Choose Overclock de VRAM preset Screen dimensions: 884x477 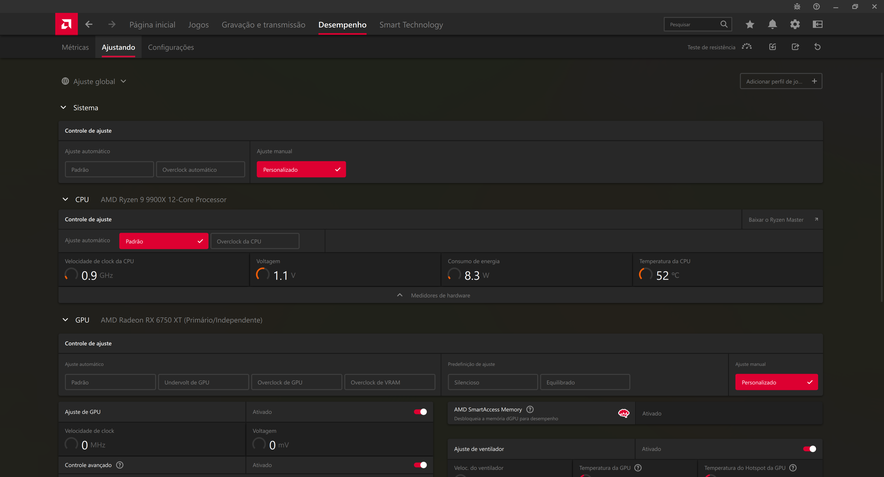pyautogui.click(x=390, y=382)
